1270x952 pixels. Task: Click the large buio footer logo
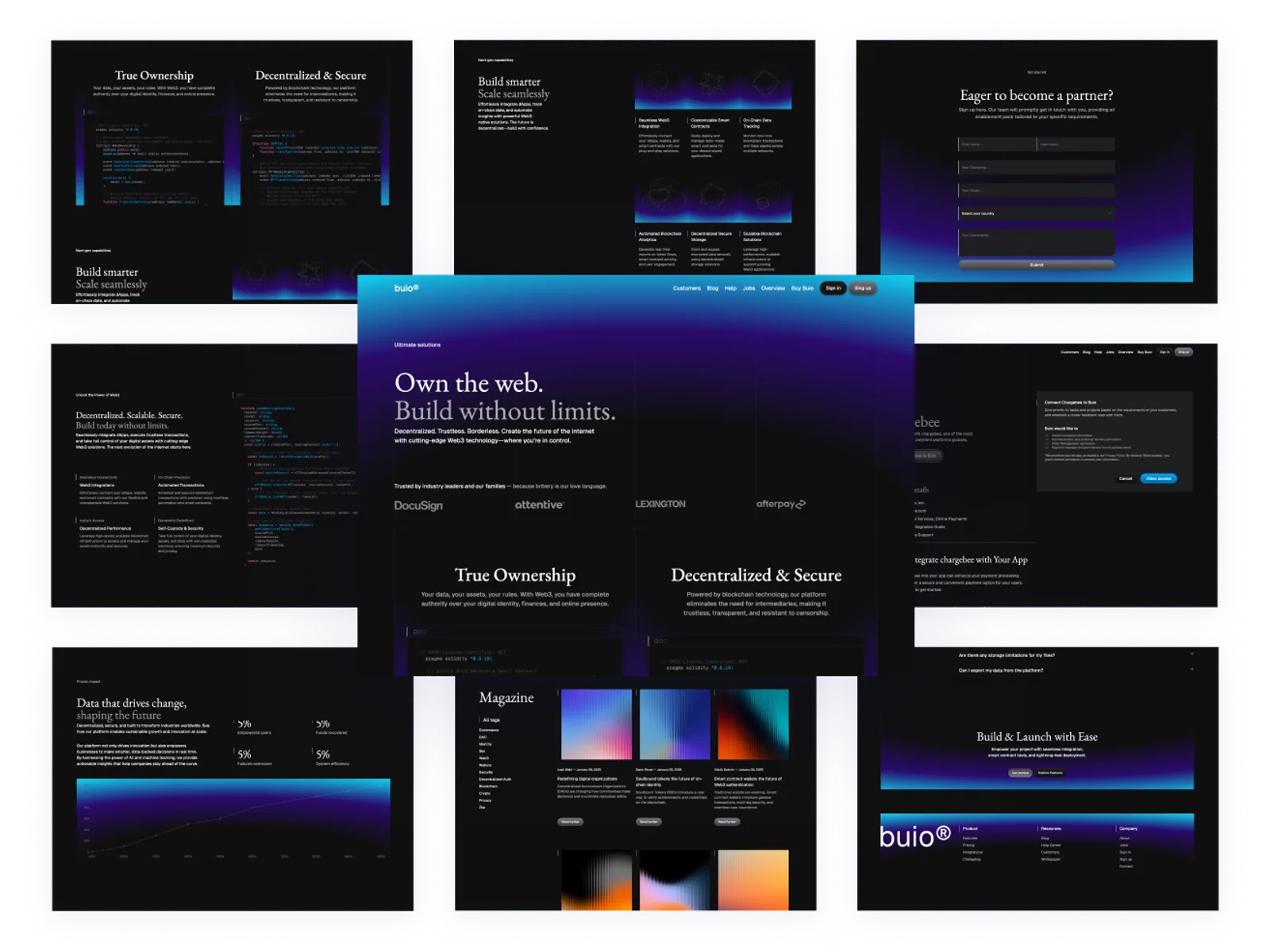tap(914, 837)
